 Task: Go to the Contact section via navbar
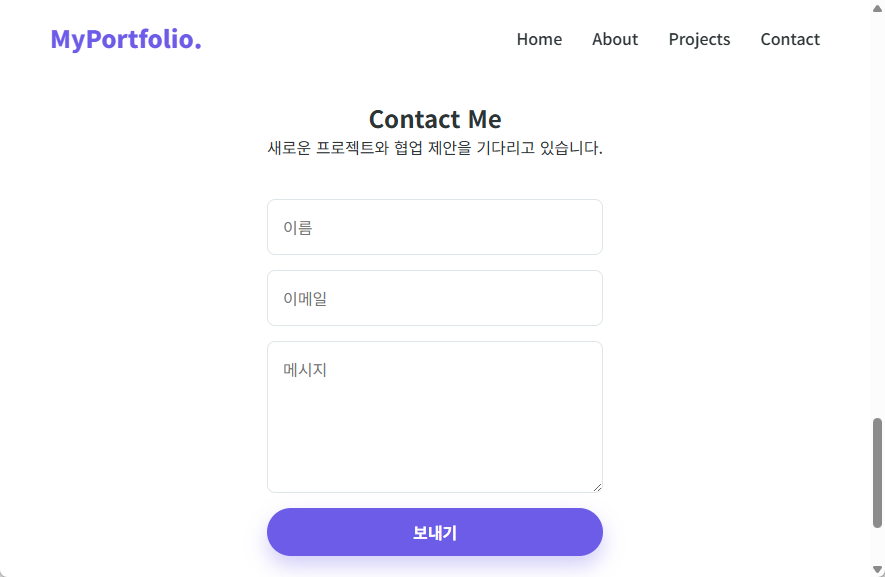(789, 39)
